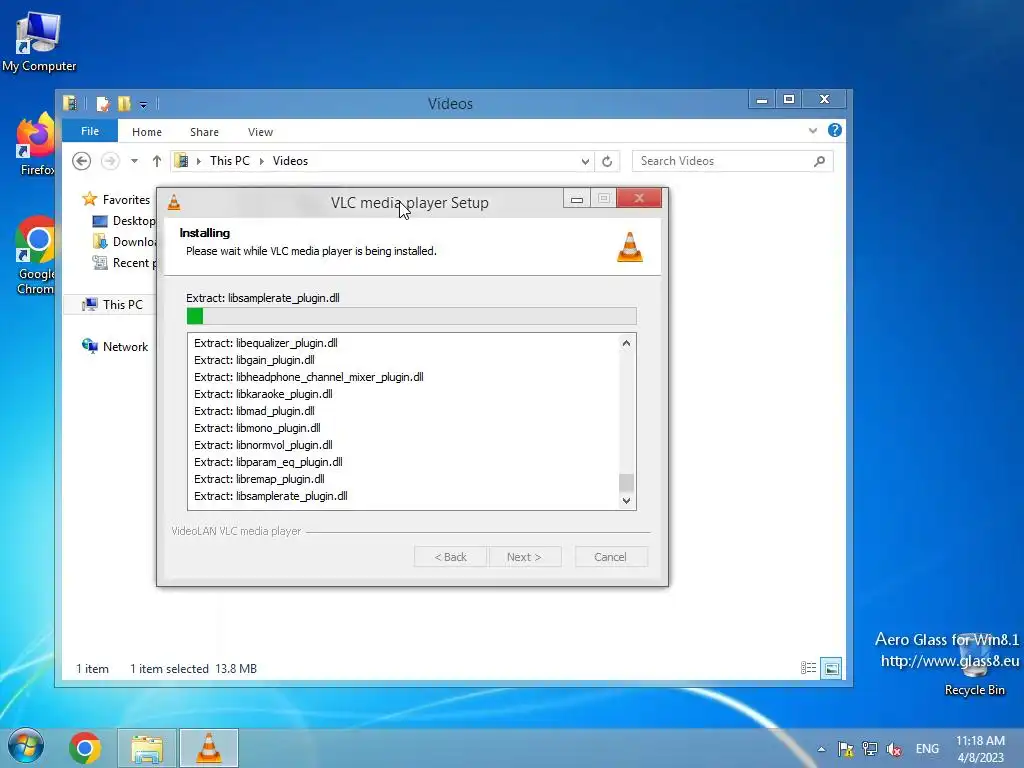Open the File ribbon tab
The width and height of the screenshot is (1024, 768).
(90, 131)
